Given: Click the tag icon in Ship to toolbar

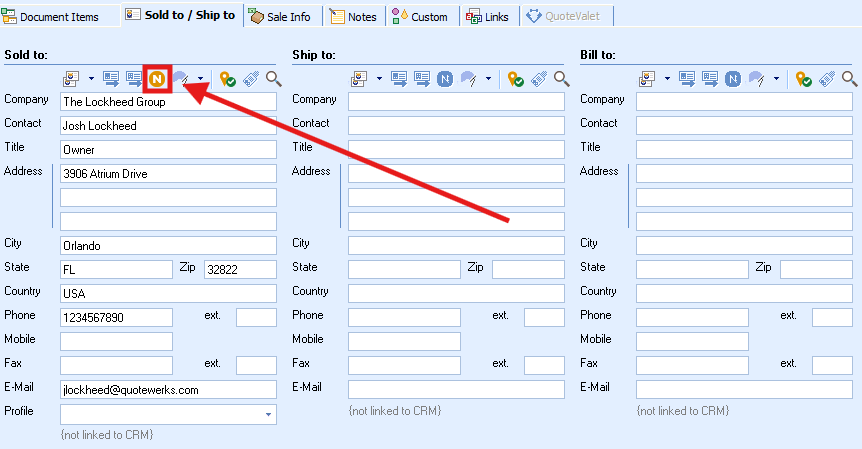Looking at the screenshot, I should pos(539,79).
